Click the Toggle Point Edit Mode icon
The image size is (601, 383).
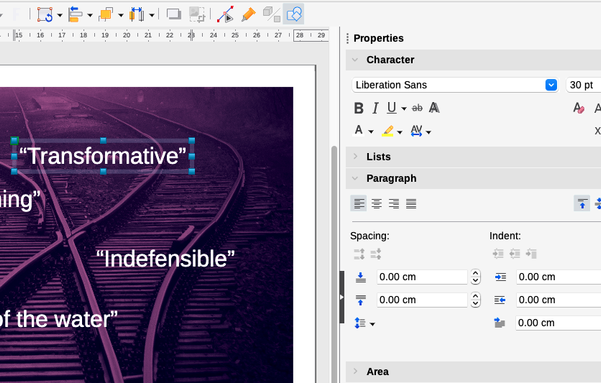pos(225,15)
